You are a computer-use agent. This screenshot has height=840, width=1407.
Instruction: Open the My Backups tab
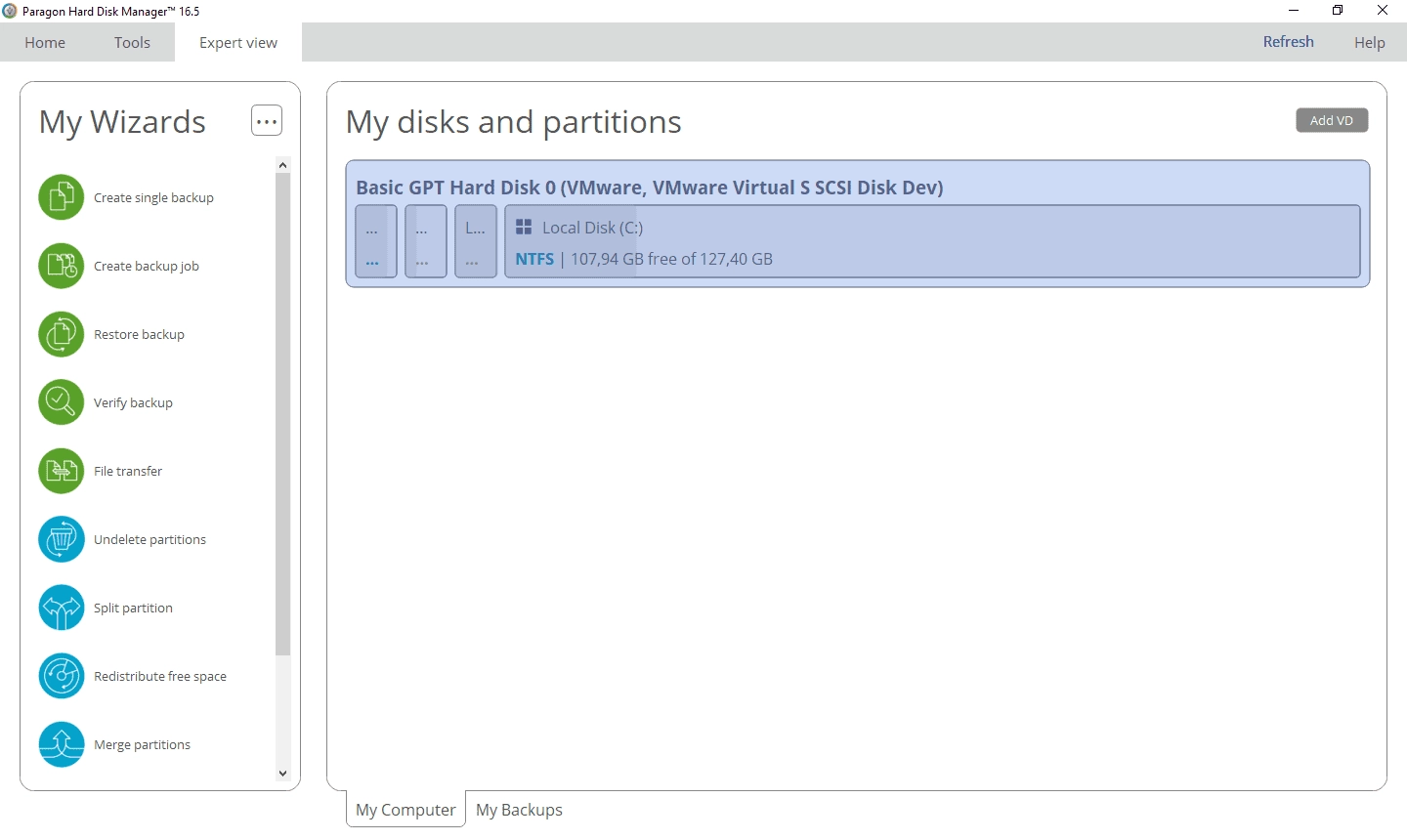(x=519, y=810)
